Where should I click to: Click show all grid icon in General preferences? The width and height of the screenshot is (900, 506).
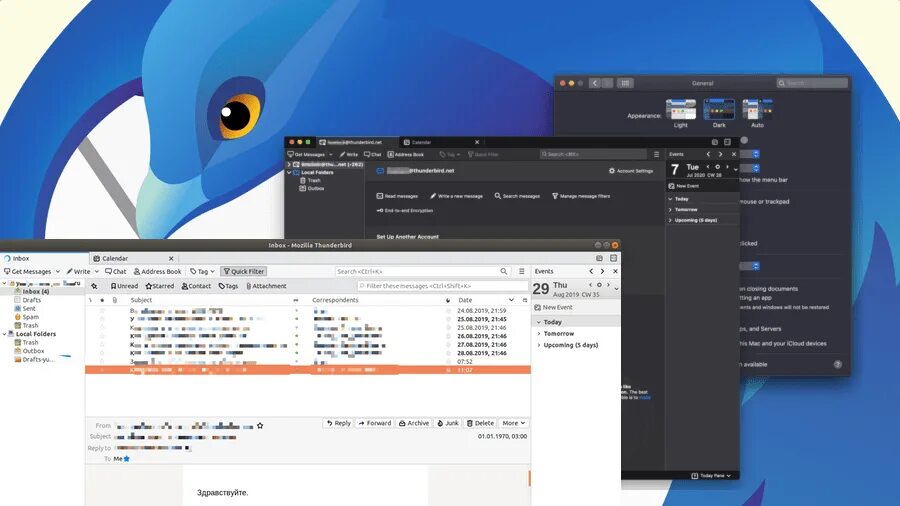pyautogui.click(x=625, y=83)
